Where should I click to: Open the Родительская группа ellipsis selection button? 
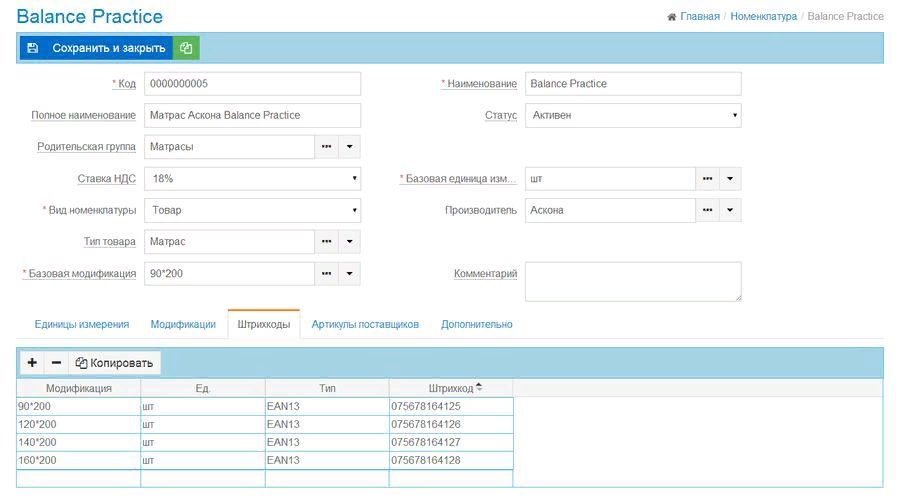(327, 147)
